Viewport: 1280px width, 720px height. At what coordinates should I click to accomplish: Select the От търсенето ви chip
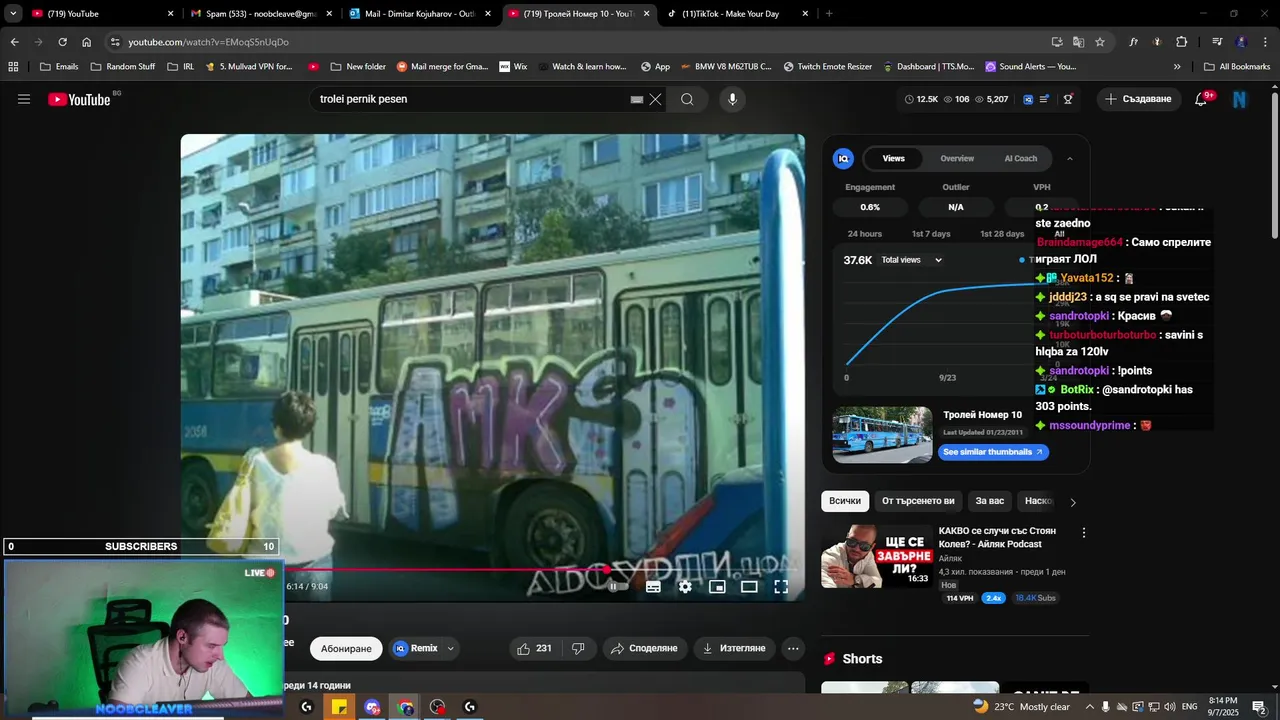(x=918, y=501)
